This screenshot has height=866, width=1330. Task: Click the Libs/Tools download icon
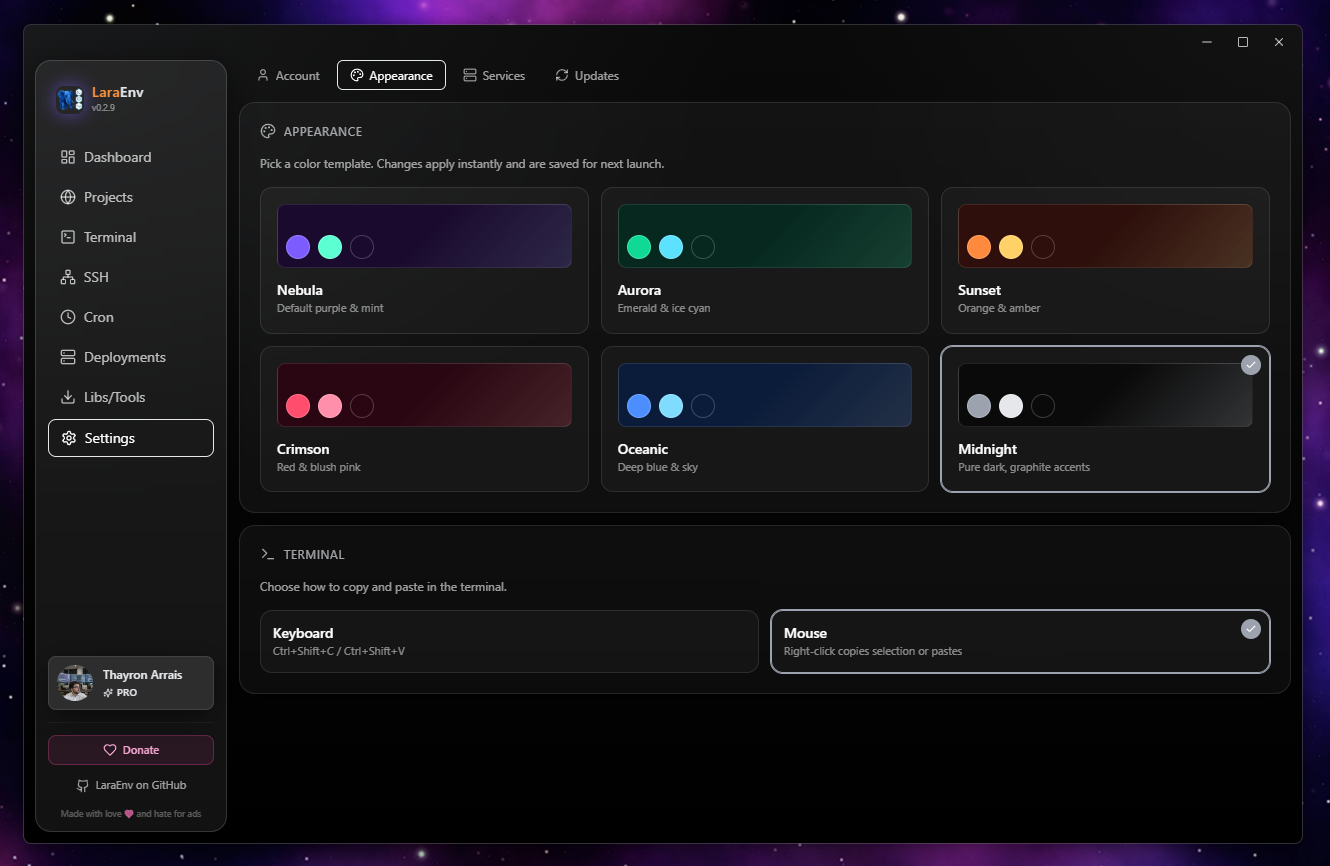[x=68, y=397]
